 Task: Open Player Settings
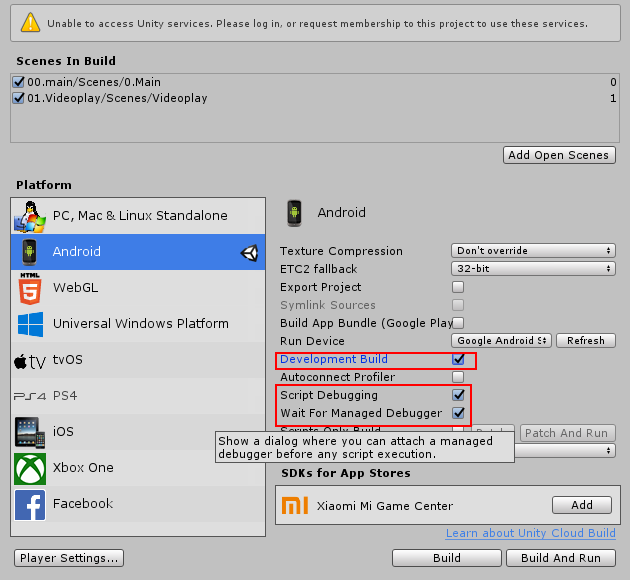click(69, 558)
